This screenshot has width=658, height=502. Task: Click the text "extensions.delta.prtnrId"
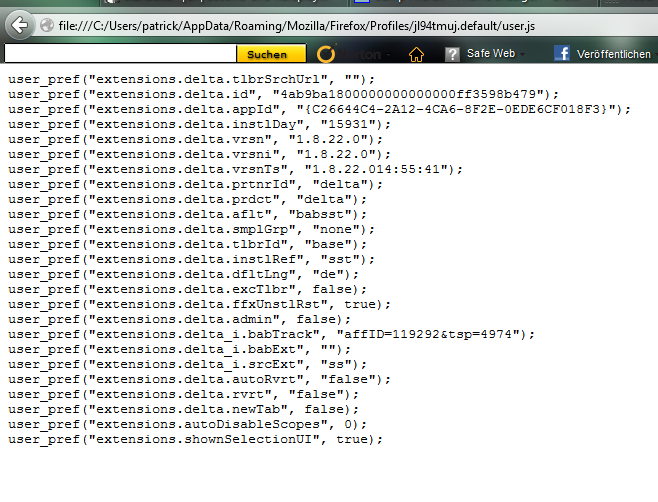pos(193,184)
